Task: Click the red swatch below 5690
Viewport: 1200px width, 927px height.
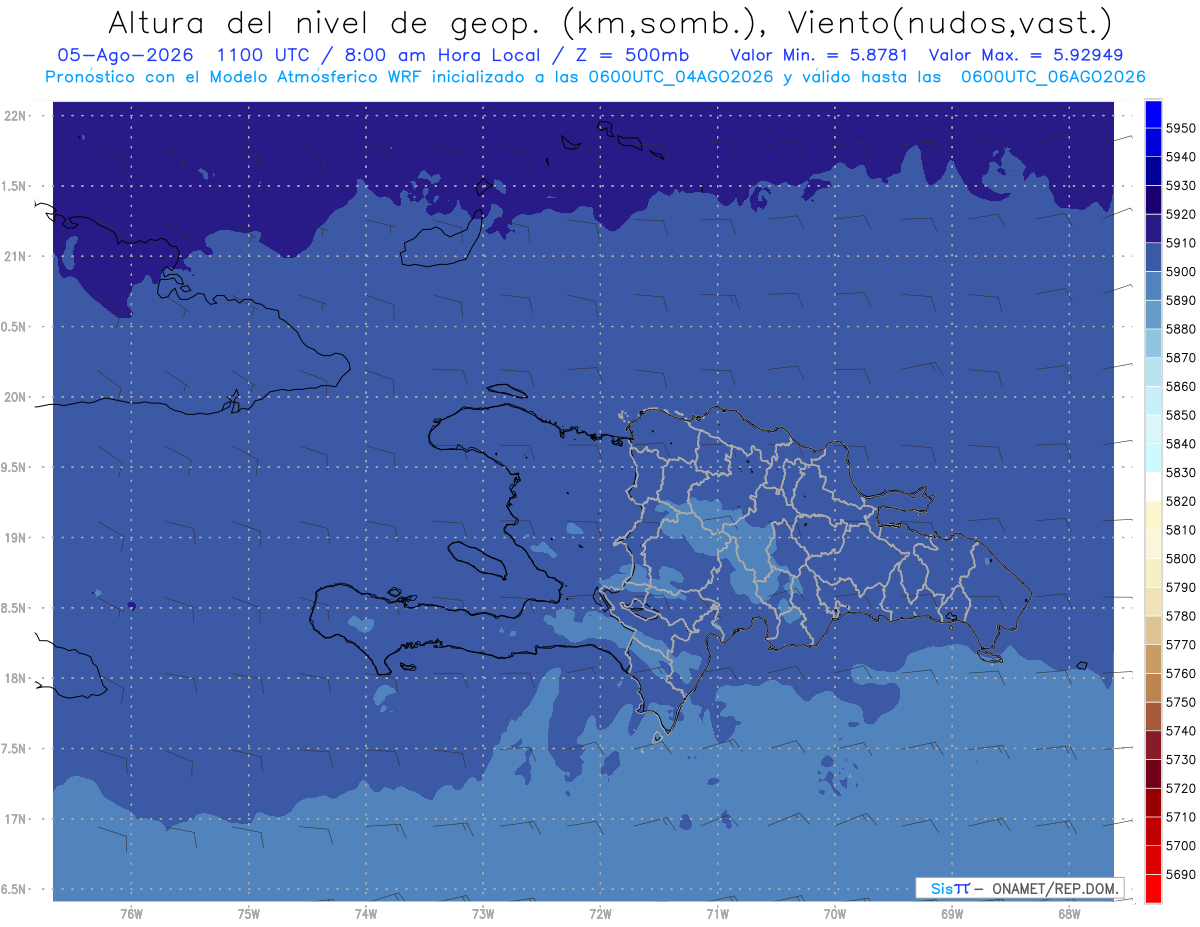Action: click(1152, 888)
